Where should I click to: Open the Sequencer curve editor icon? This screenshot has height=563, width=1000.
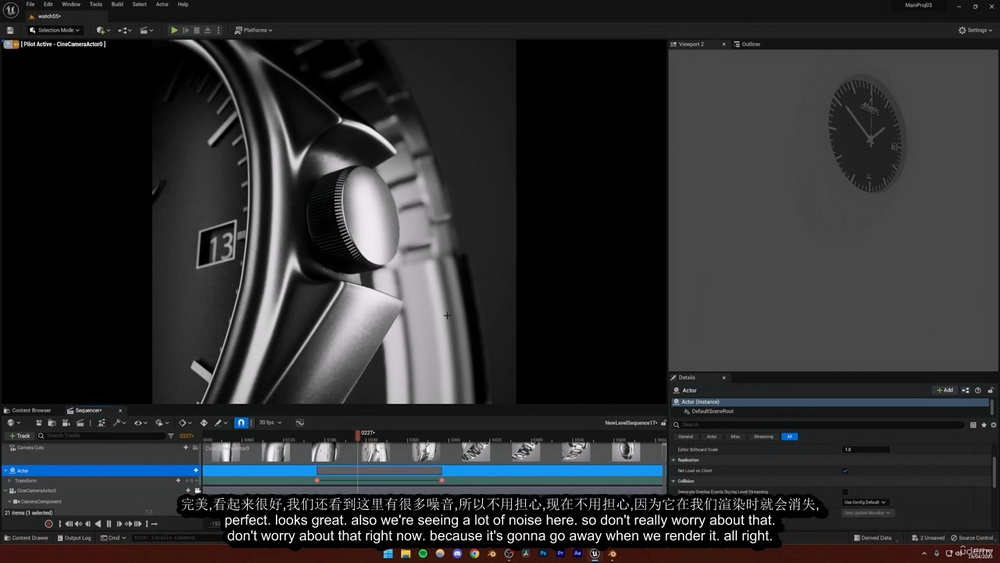pos(300,423)
